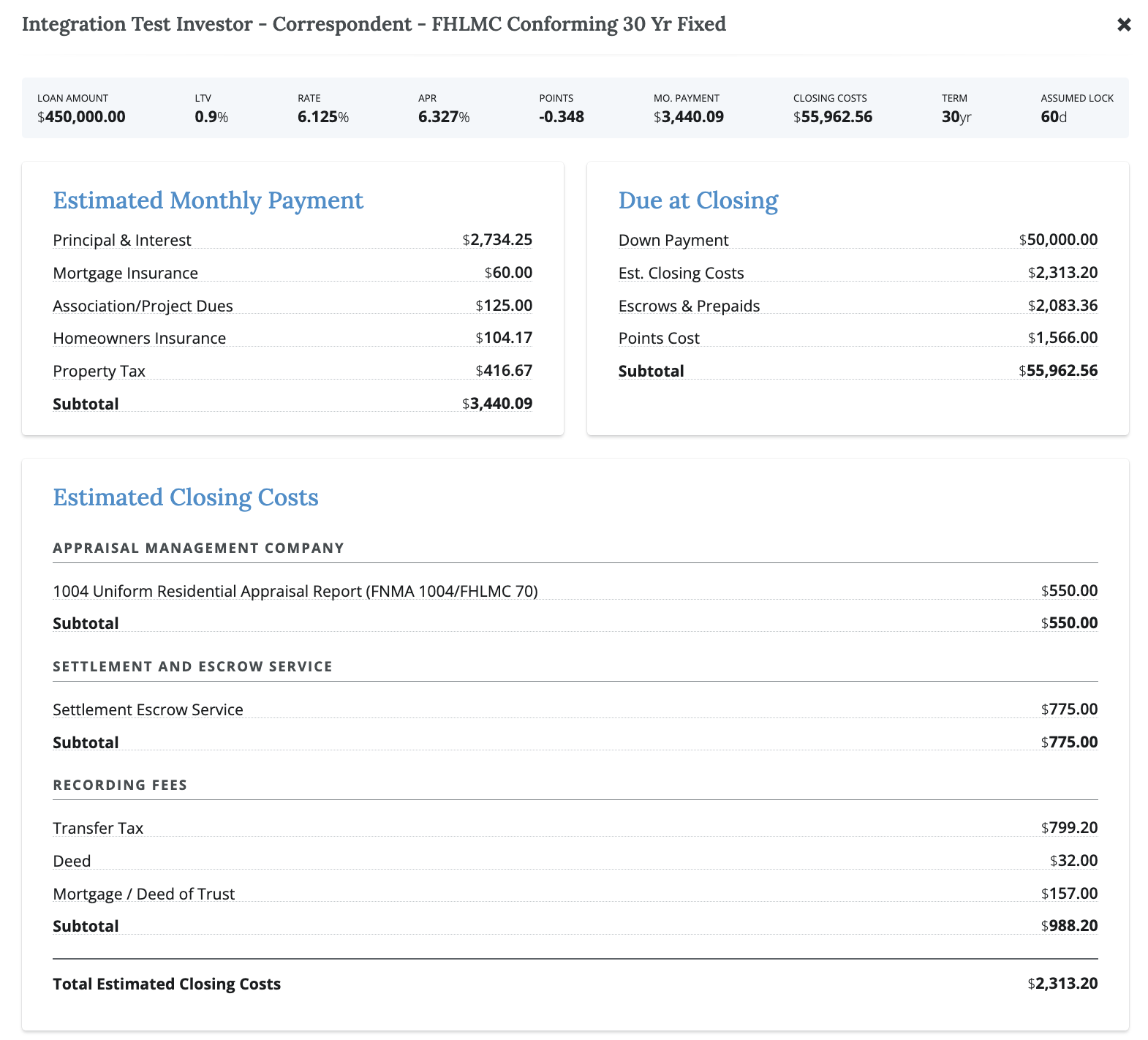Select the Mortgage Insurance $60.00 amount
This screenshot has height=1040, width=1148.
[508, 273]
